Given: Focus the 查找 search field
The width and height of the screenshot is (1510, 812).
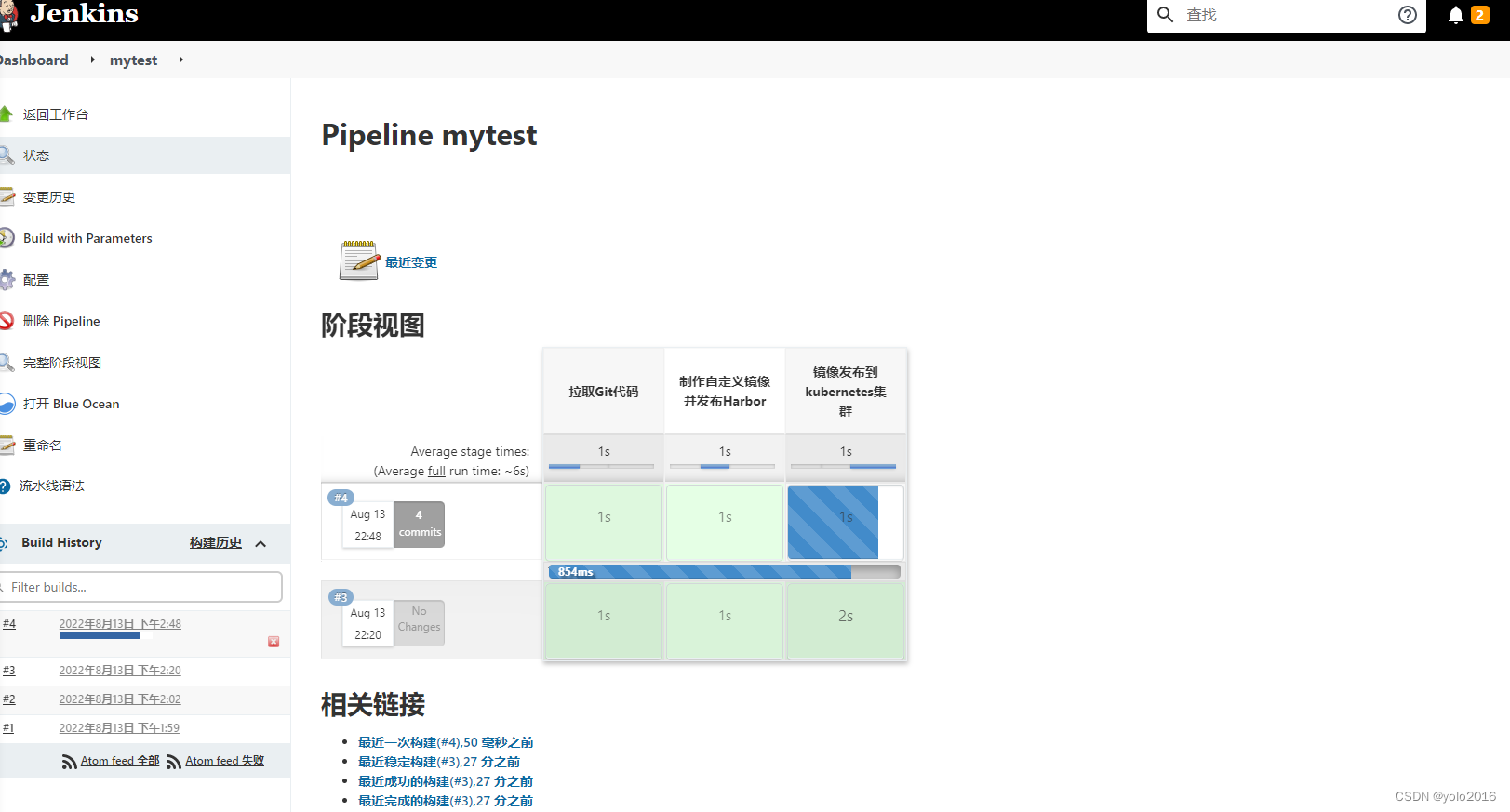Looking at the screenshot, I should (x=1287, y=15).
